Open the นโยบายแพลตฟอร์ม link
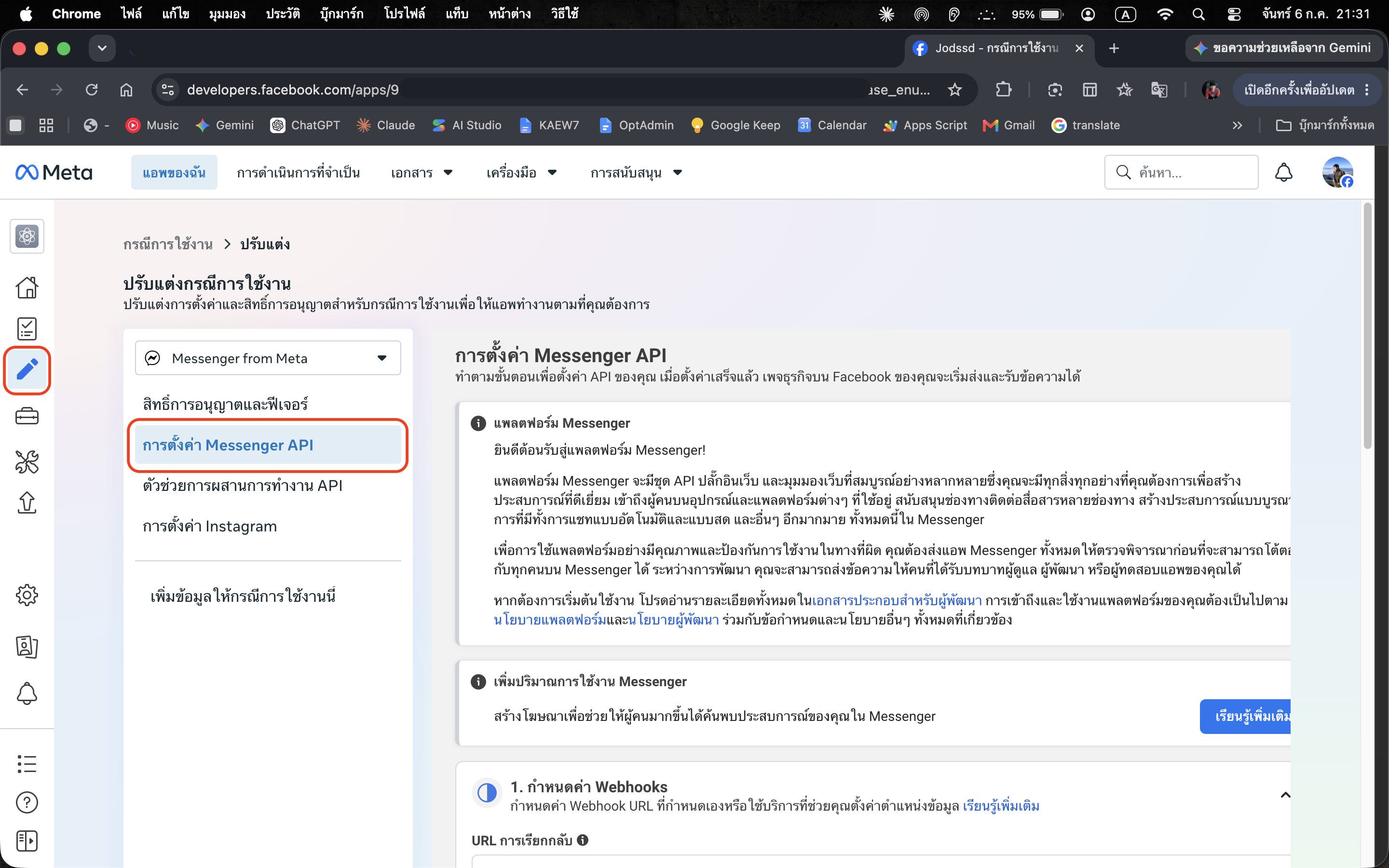The width and height of the screenshot is (1389, 868). (x=550, y=620)
